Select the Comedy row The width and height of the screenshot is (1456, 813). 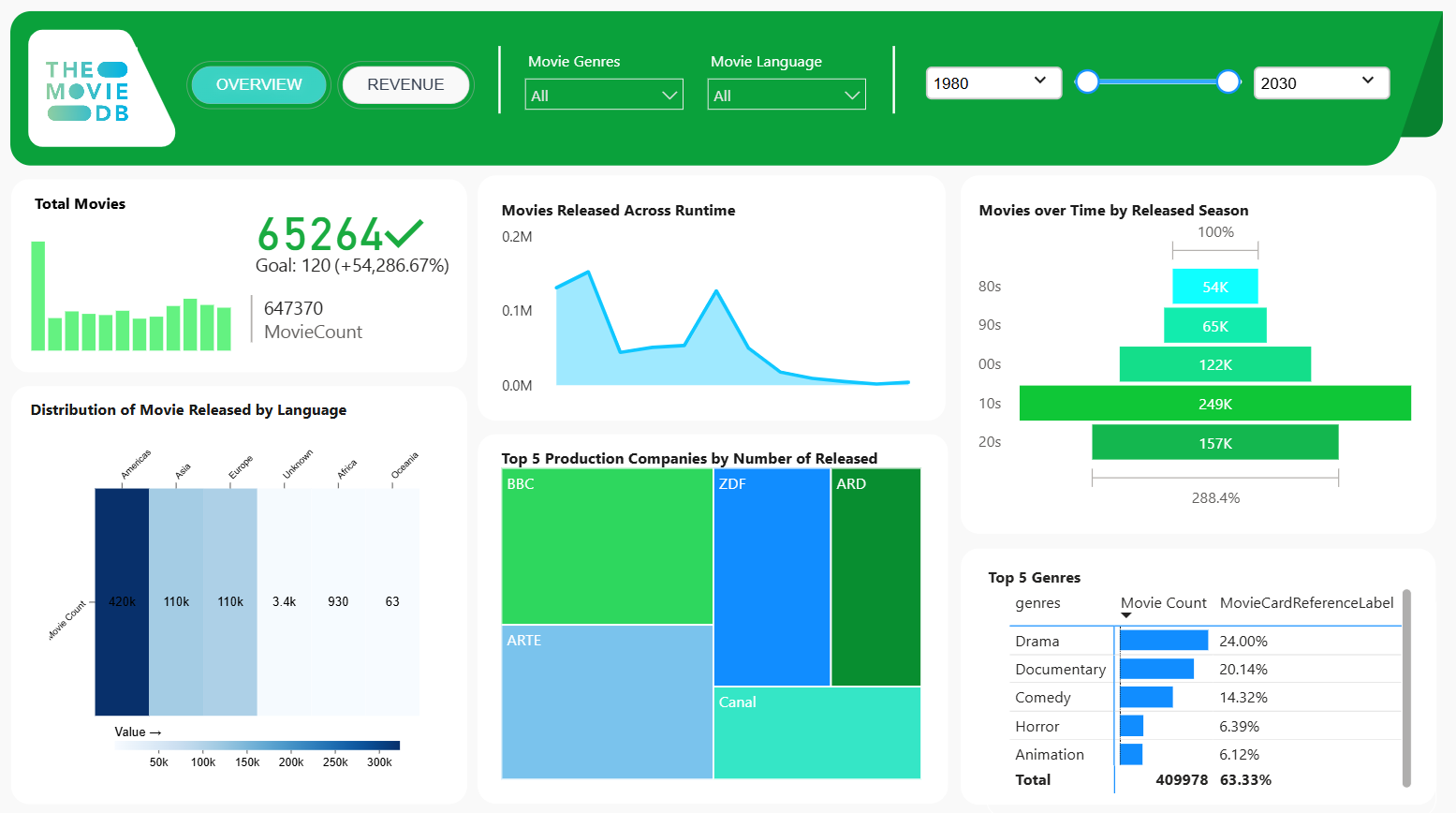[1205, 697]
